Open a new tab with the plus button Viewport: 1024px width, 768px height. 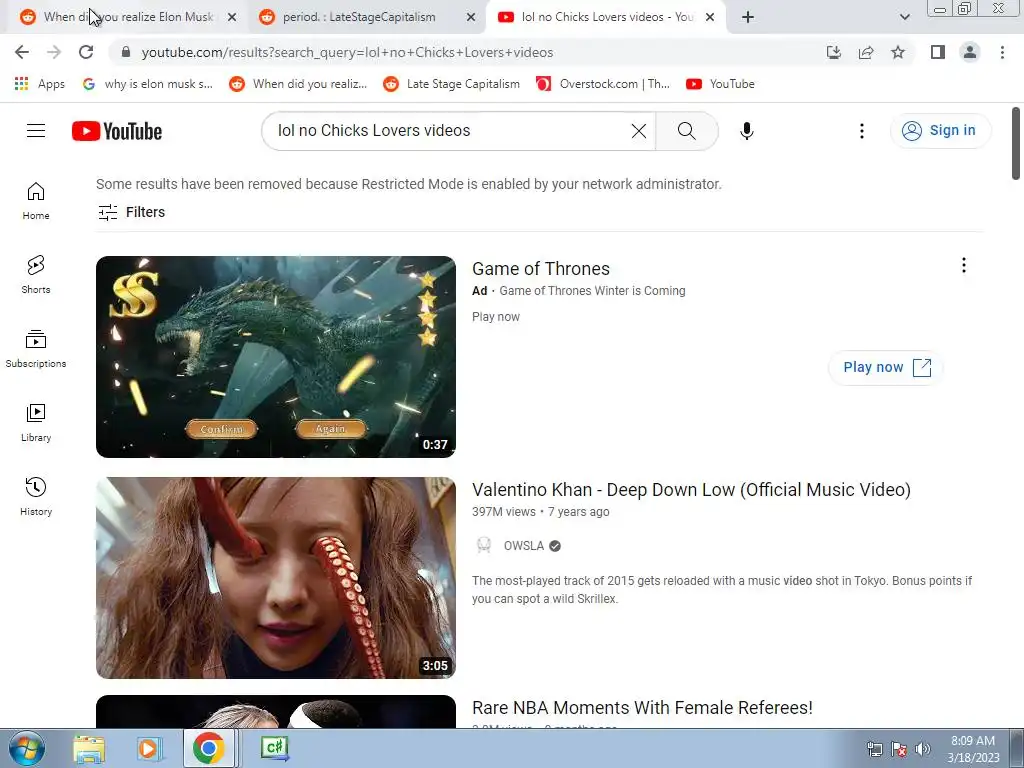pyautogui.click(x=748, y=17)
